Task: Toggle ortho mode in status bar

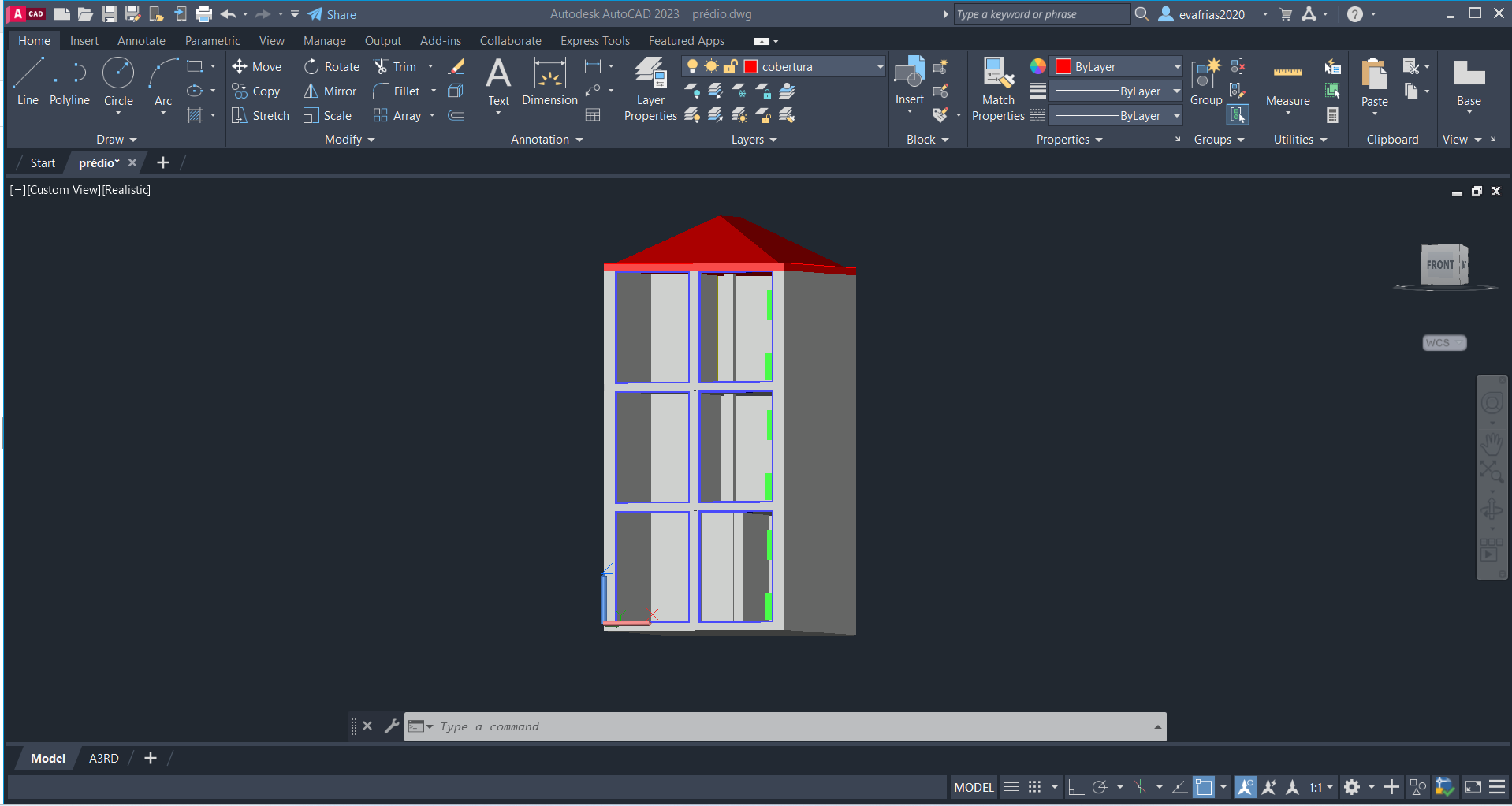Action: click(x=1076, y=787)
